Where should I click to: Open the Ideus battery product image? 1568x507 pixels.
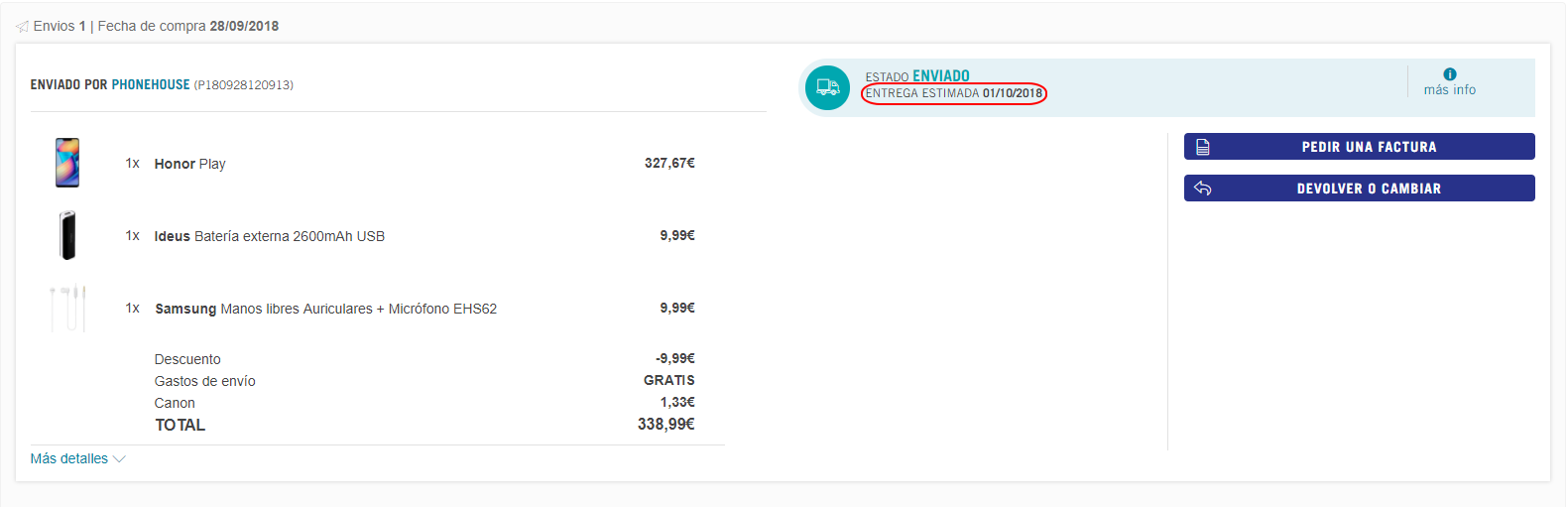pyautogui.click(x=67, y=235)
